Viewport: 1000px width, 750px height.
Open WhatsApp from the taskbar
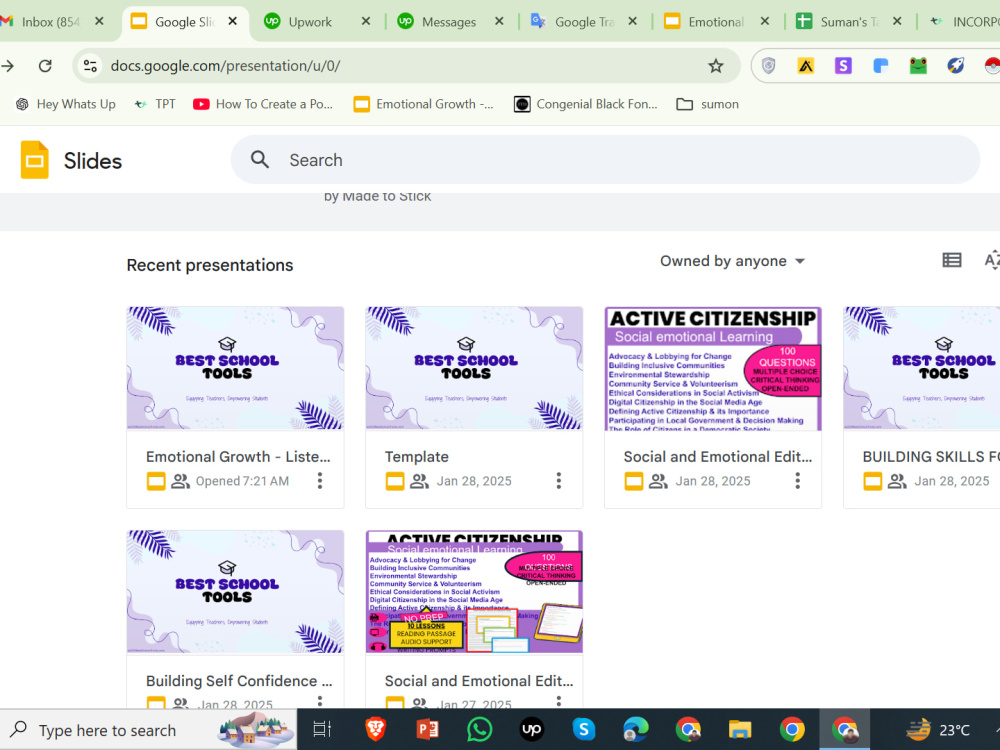click(479, 729)
